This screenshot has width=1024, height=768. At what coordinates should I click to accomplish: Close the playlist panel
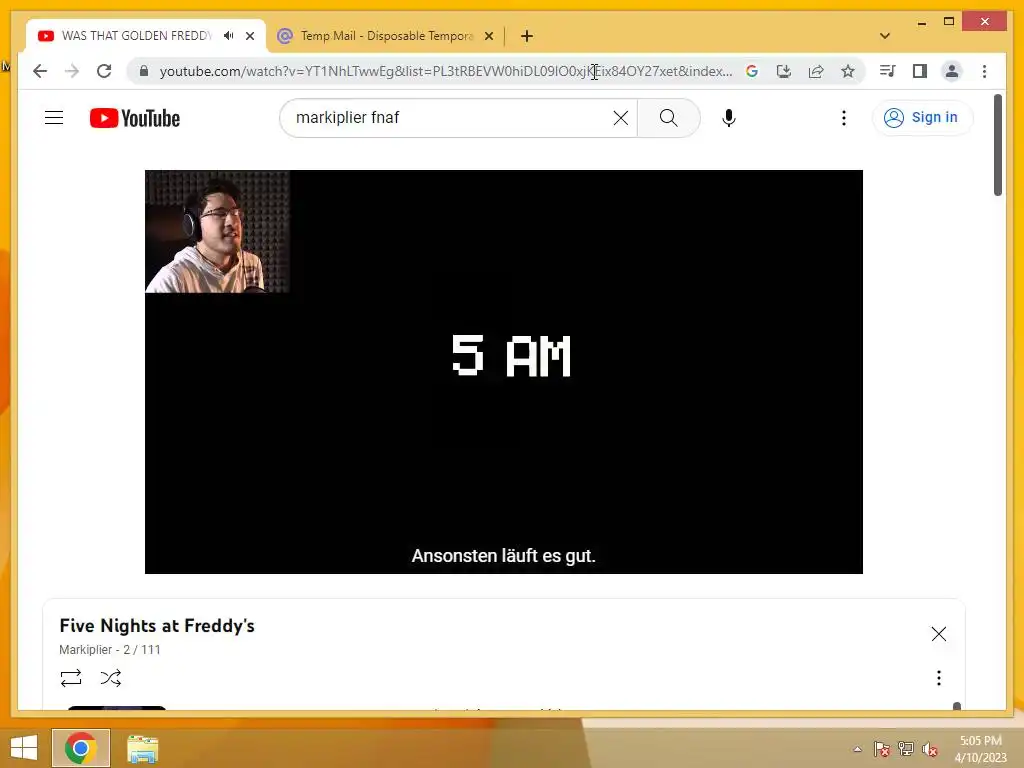[938, 633]
